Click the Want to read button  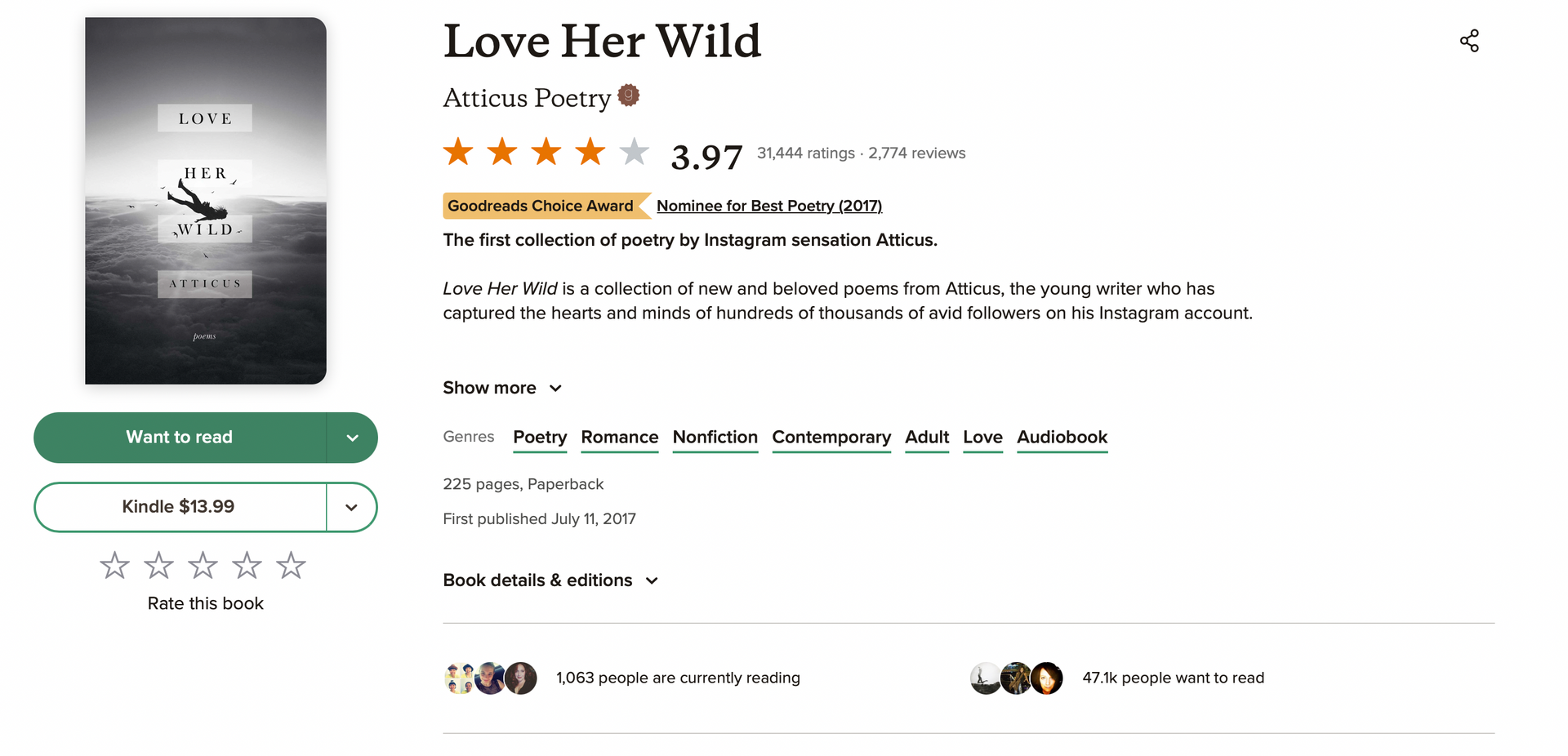(179, 438)
